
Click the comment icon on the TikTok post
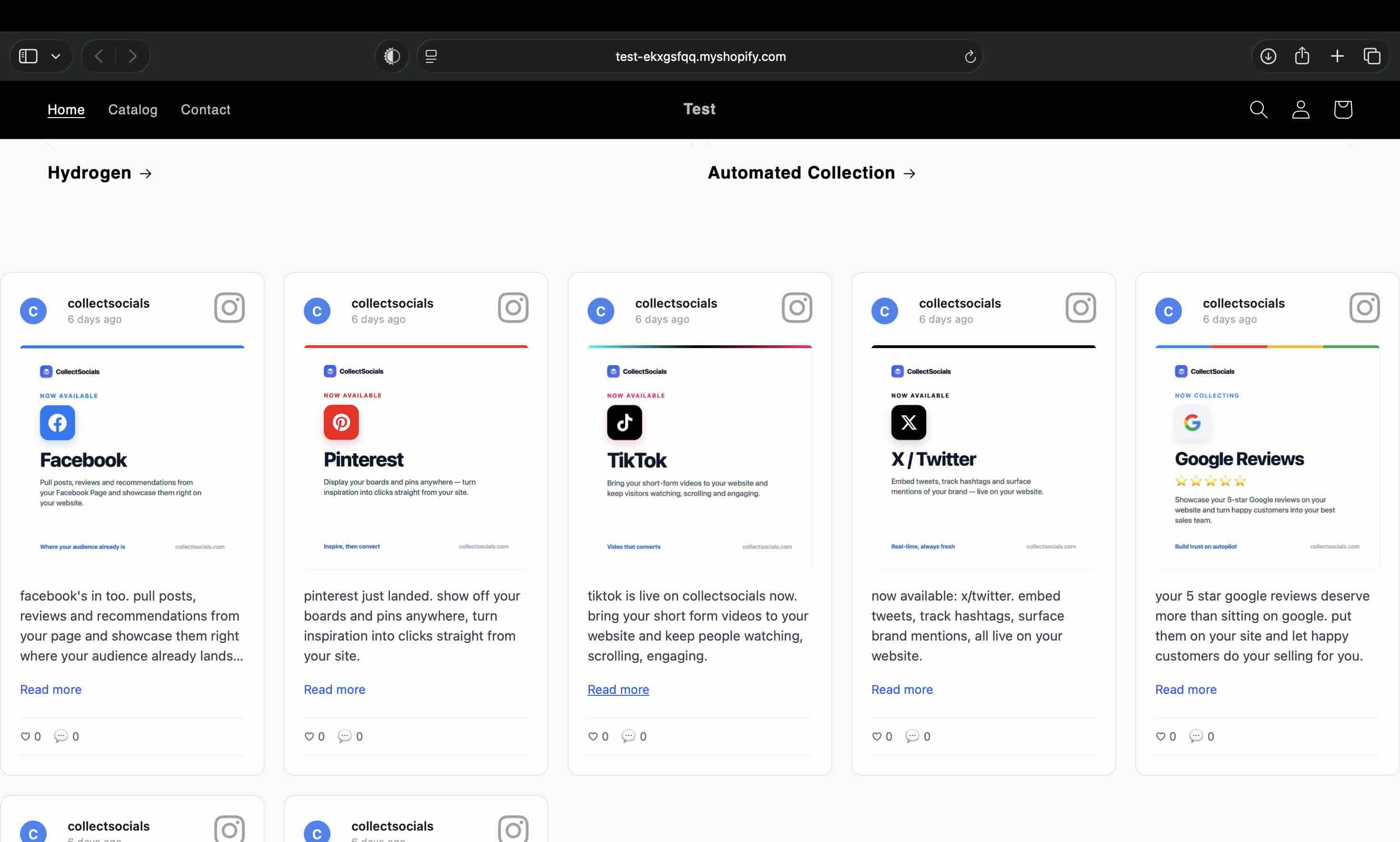(x=629, y=736)
